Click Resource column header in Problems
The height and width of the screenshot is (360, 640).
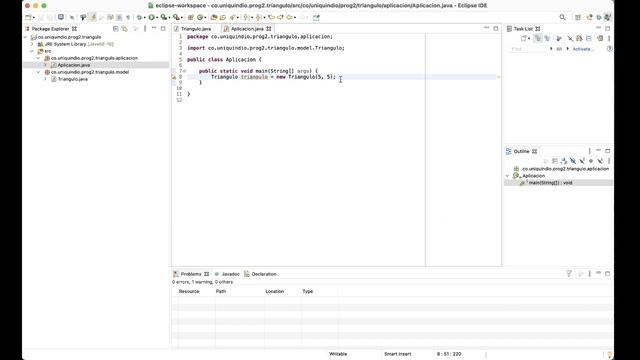pyautogui.click(x=189, y=291)
